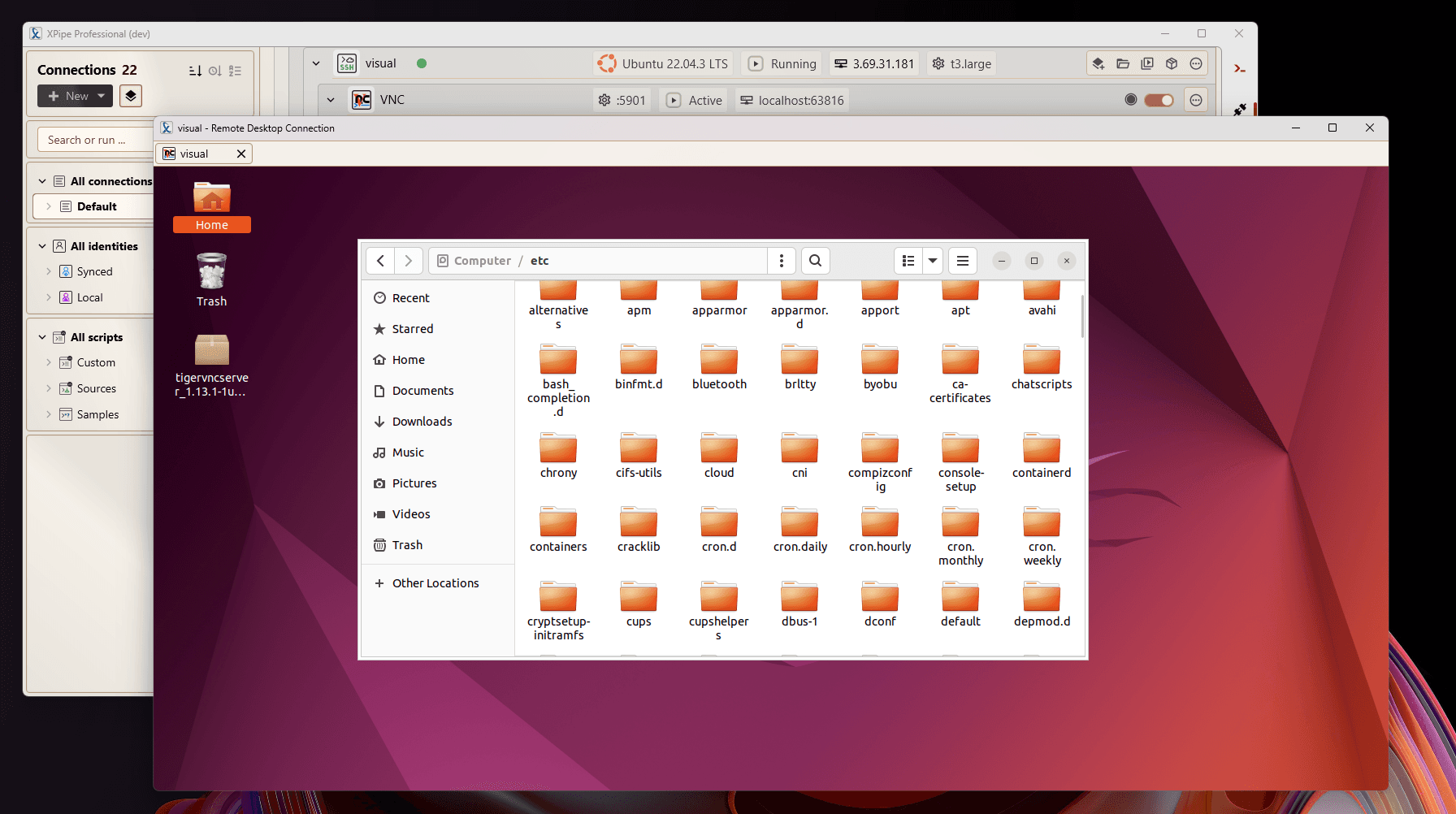
Task: Click the vertical scrollbar in the etc folder
Action: pyautogui.click(x=1082, y=317)
